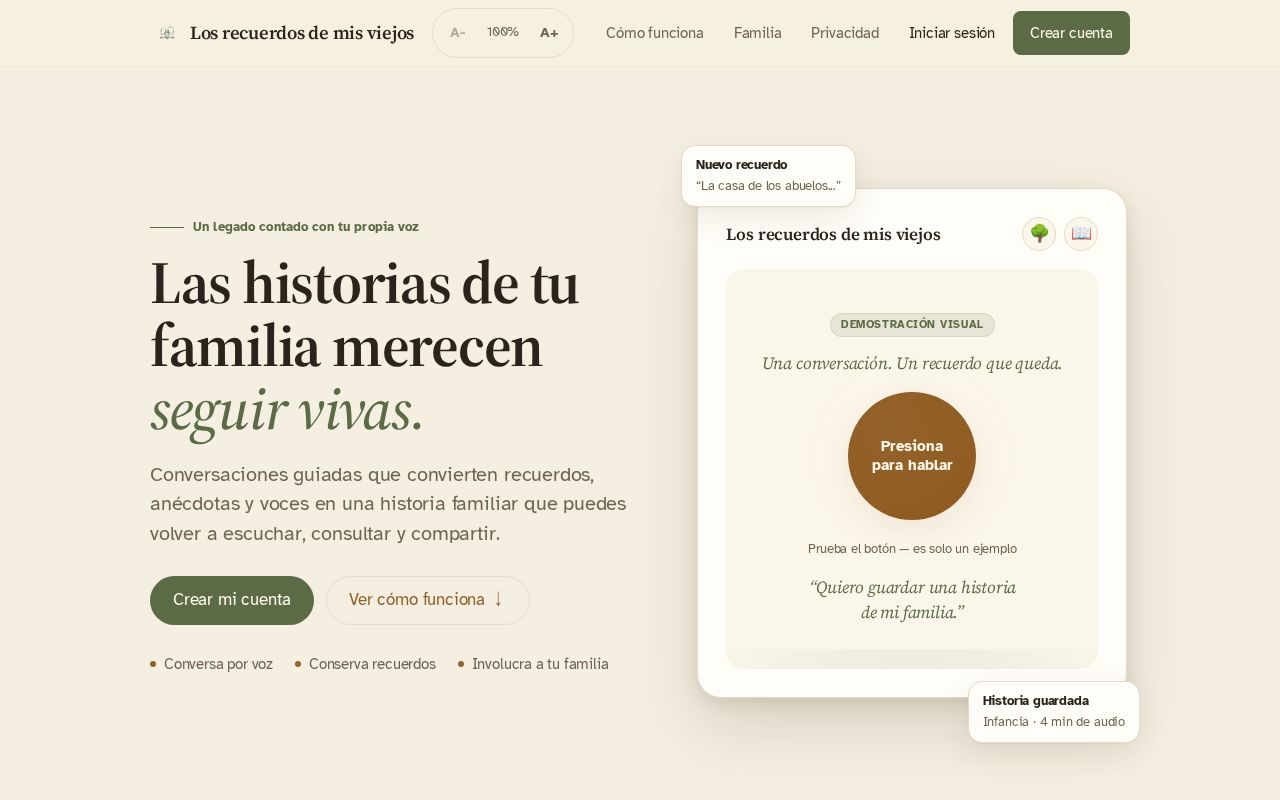The image size is (1280, 800).
Task: Go to Cómo funciona section
Action: pyautogui.click(x=655, y=33)
